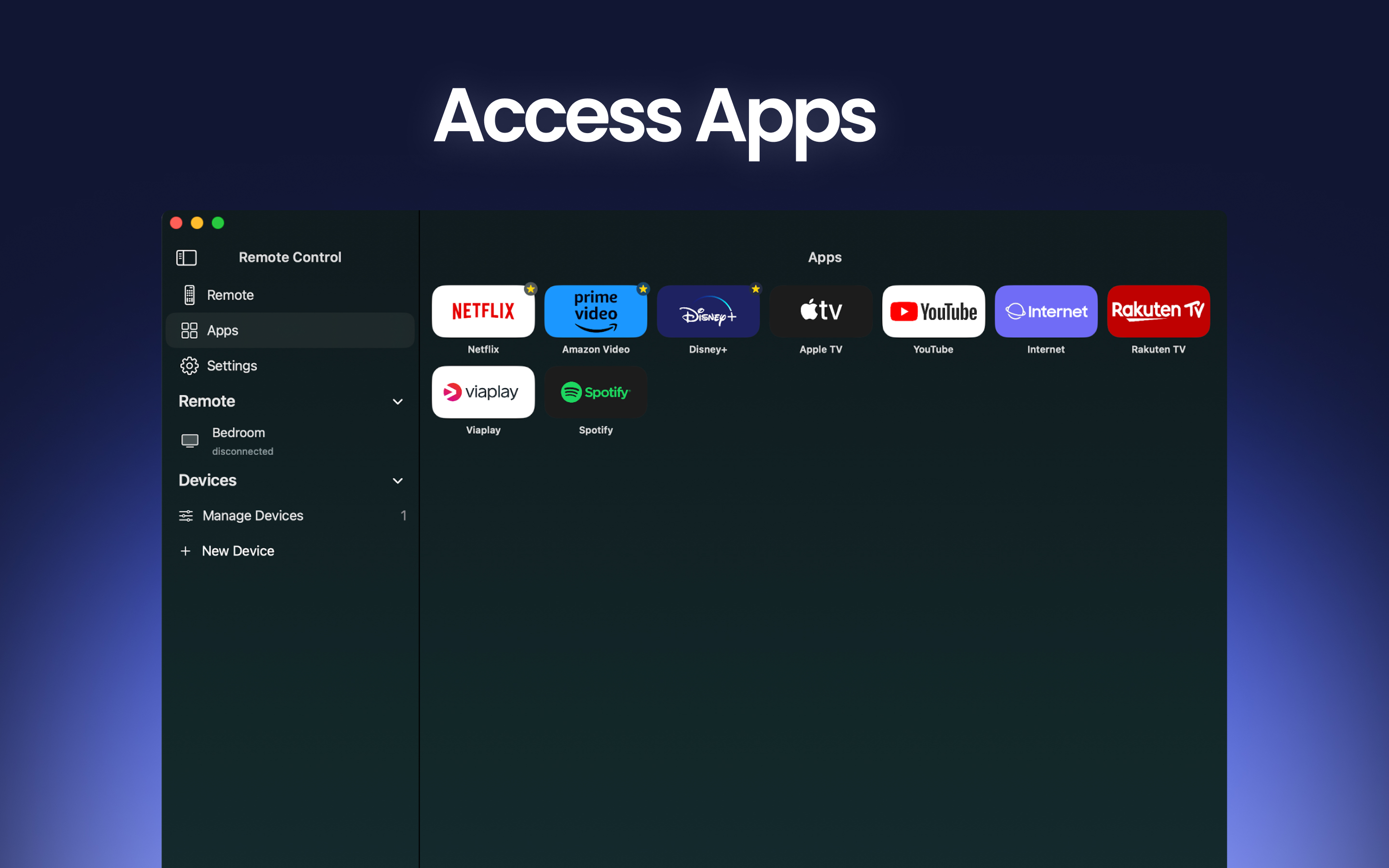Open Amazon Prime Video app tile
1389x868 pixels.
click(595, 311)
